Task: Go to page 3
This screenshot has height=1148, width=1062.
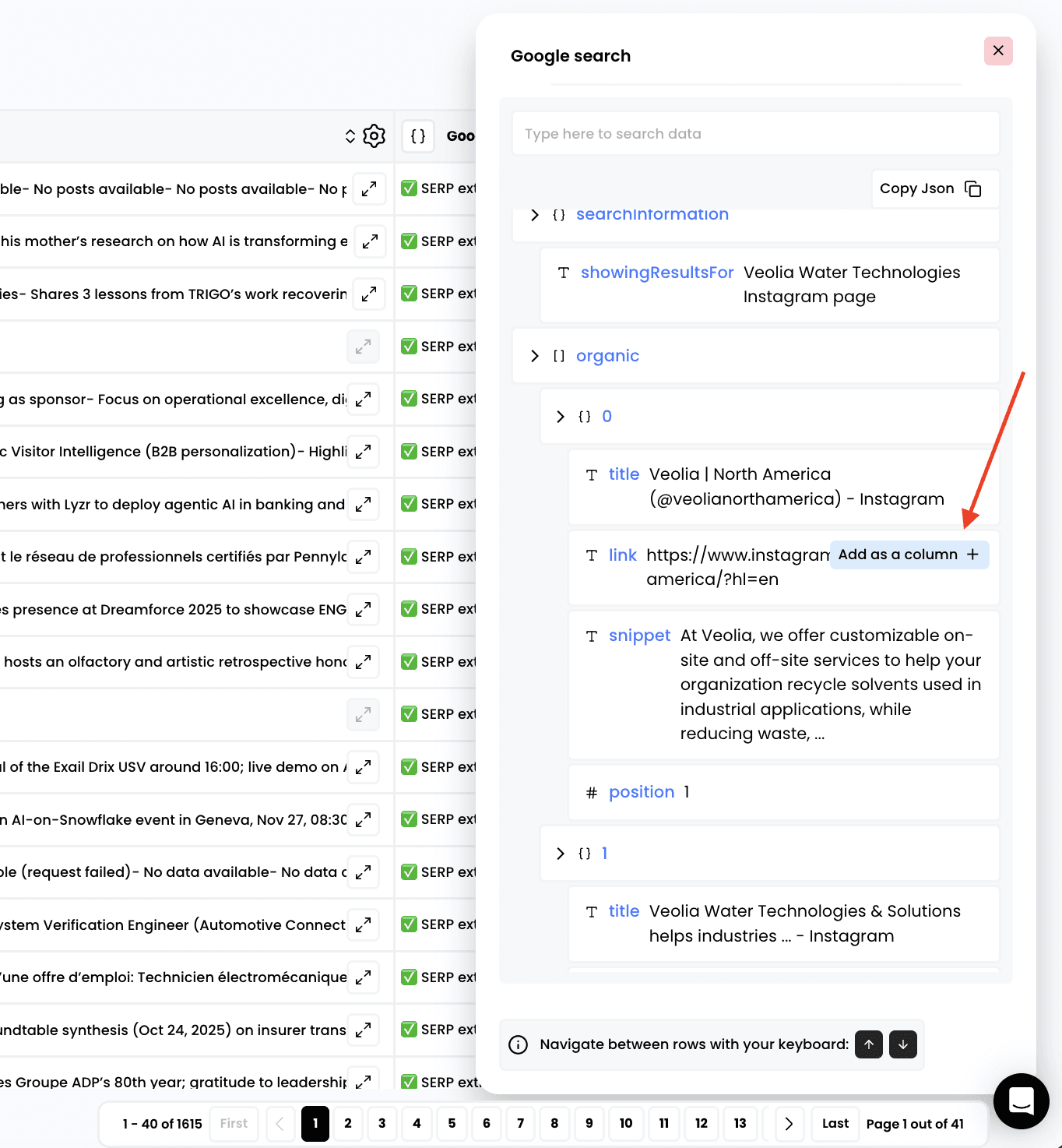Action: pos(382,1123)
